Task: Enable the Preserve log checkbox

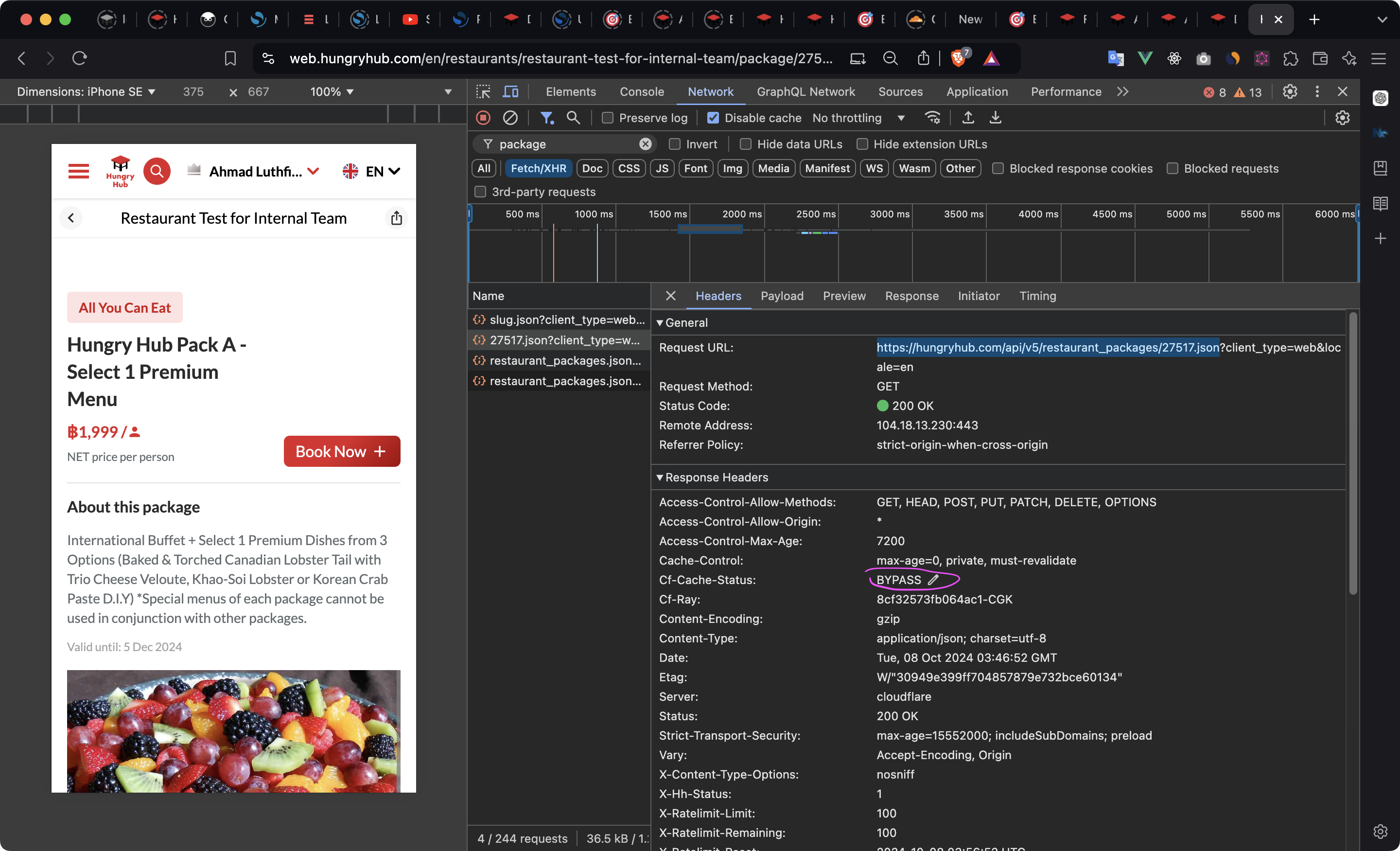Action: tap(607, 118)
